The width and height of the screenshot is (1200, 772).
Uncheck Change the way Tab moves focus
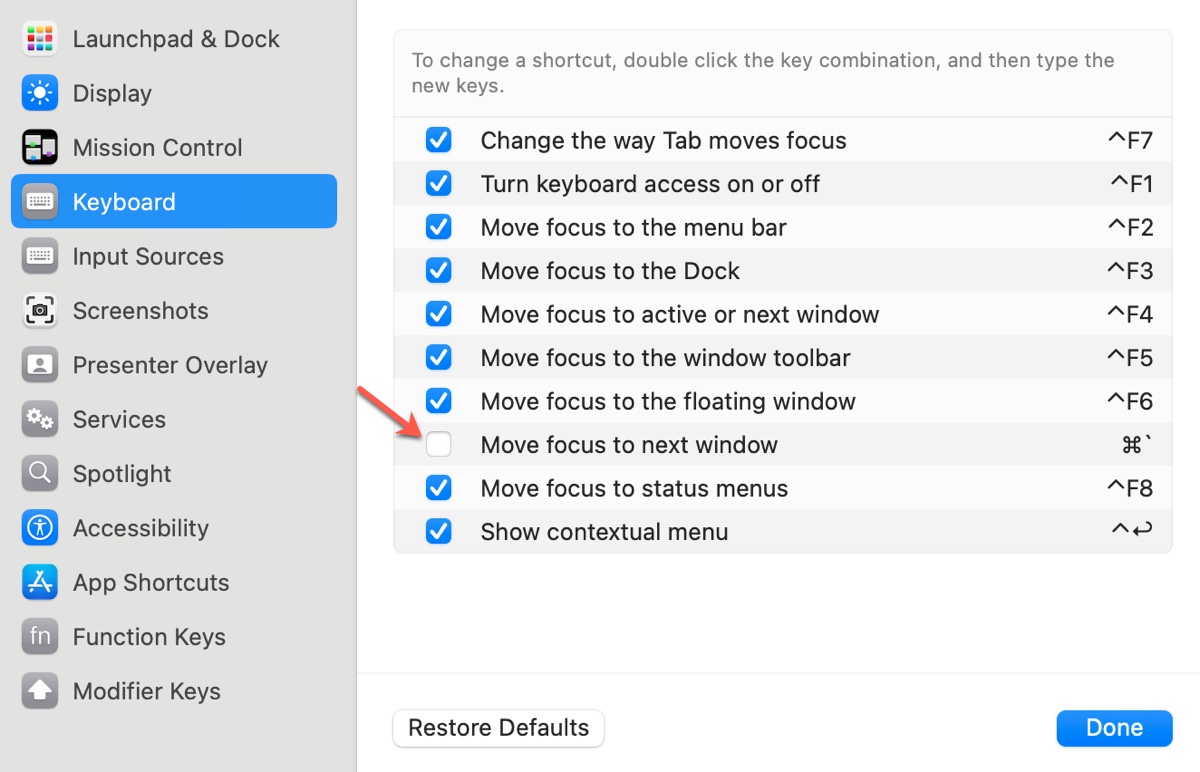(438, 140)
